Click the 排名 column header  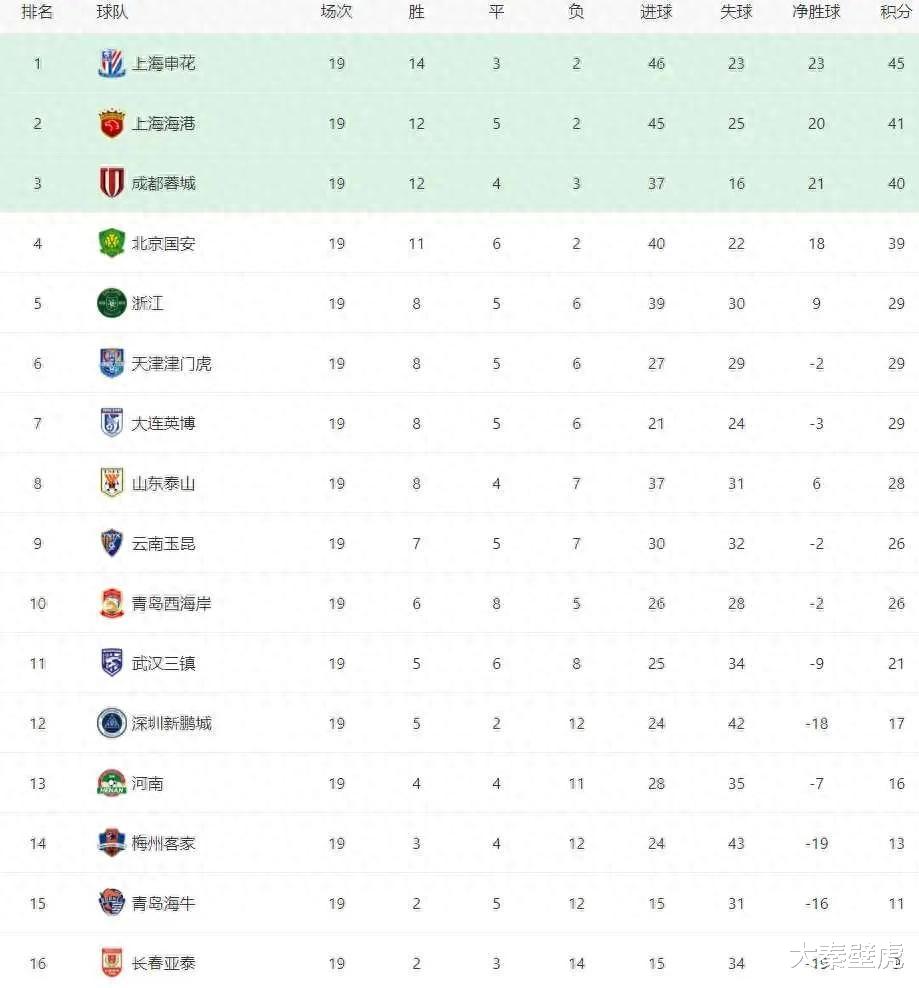38,12
